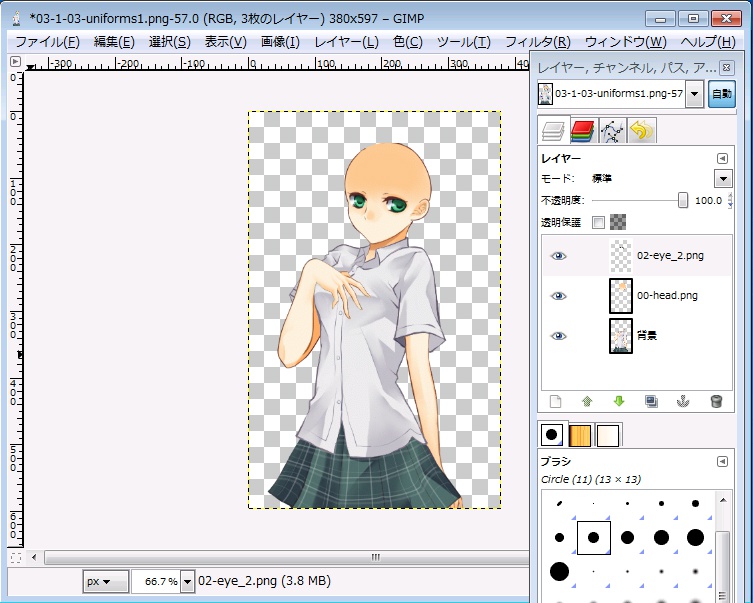The image size is (753, 603).
Task: Pick the big round brush in the third row
Action: 559,571
